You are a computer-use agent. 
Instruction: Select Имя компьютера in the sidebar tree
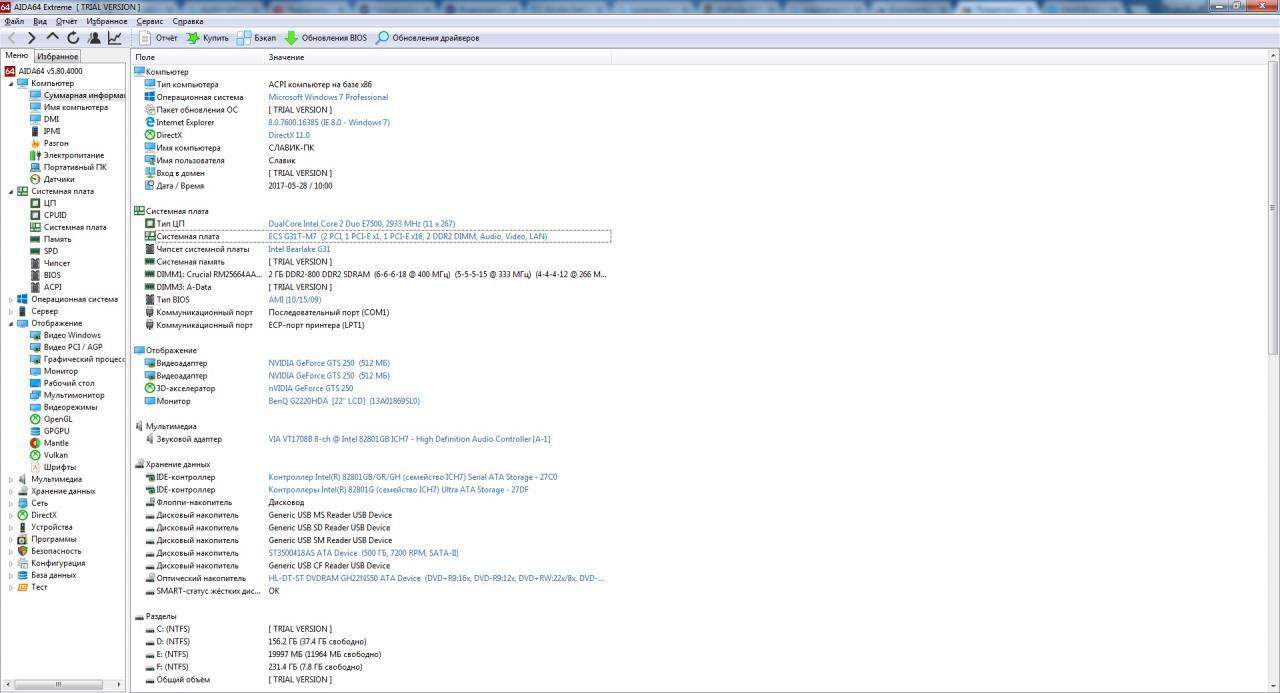76,107
